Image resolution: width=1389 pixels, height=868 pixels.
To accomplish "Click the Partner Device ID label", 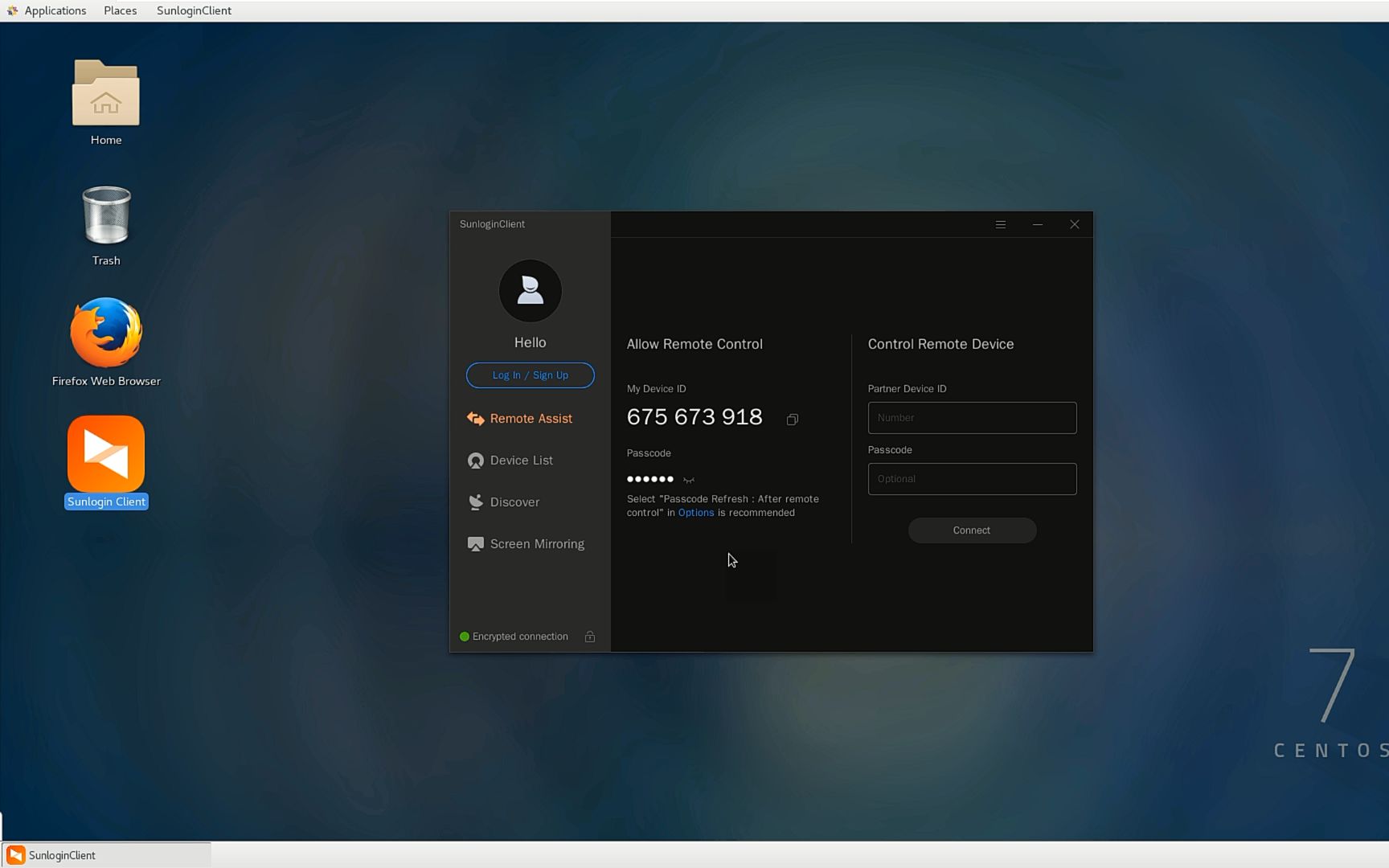I will coord(908,389).
